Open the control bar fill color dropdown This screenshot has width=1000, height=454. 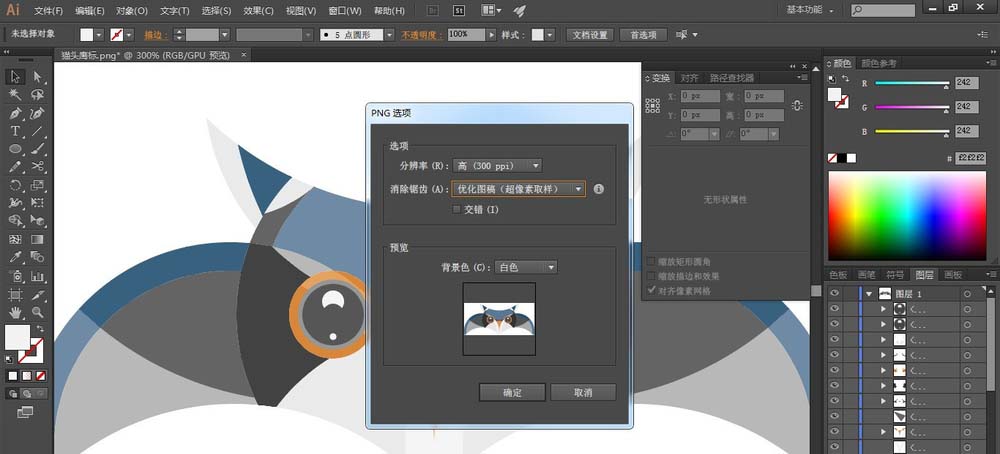pos(99,35)
